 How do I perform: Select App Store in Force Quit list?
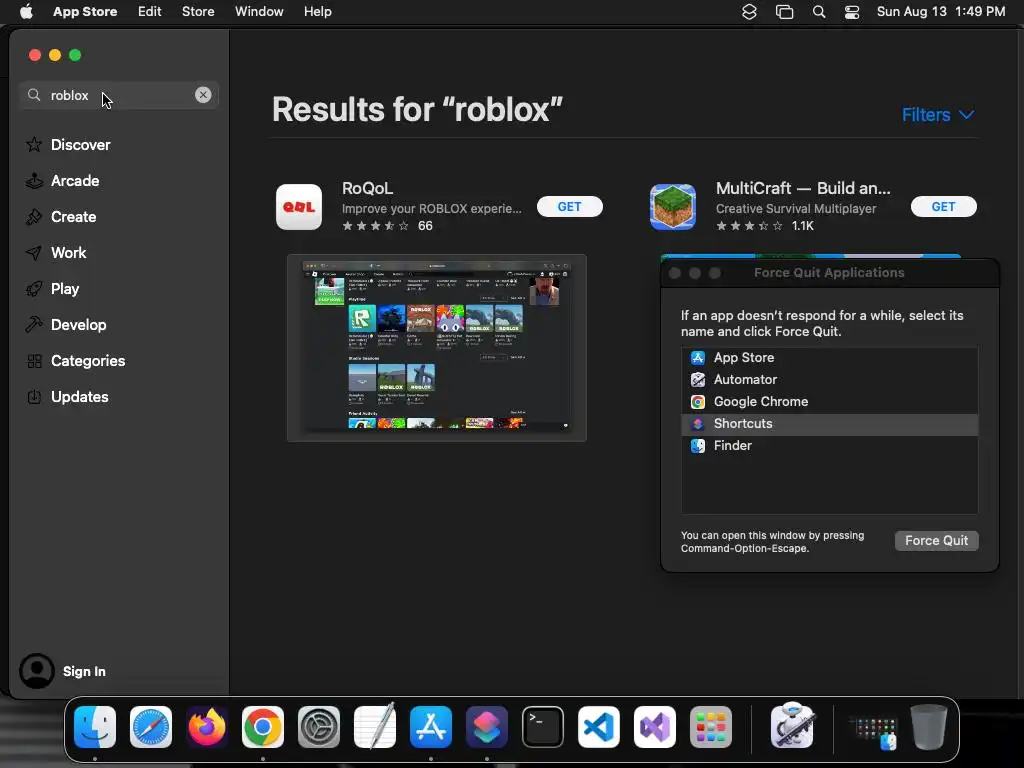pos(829,358)
